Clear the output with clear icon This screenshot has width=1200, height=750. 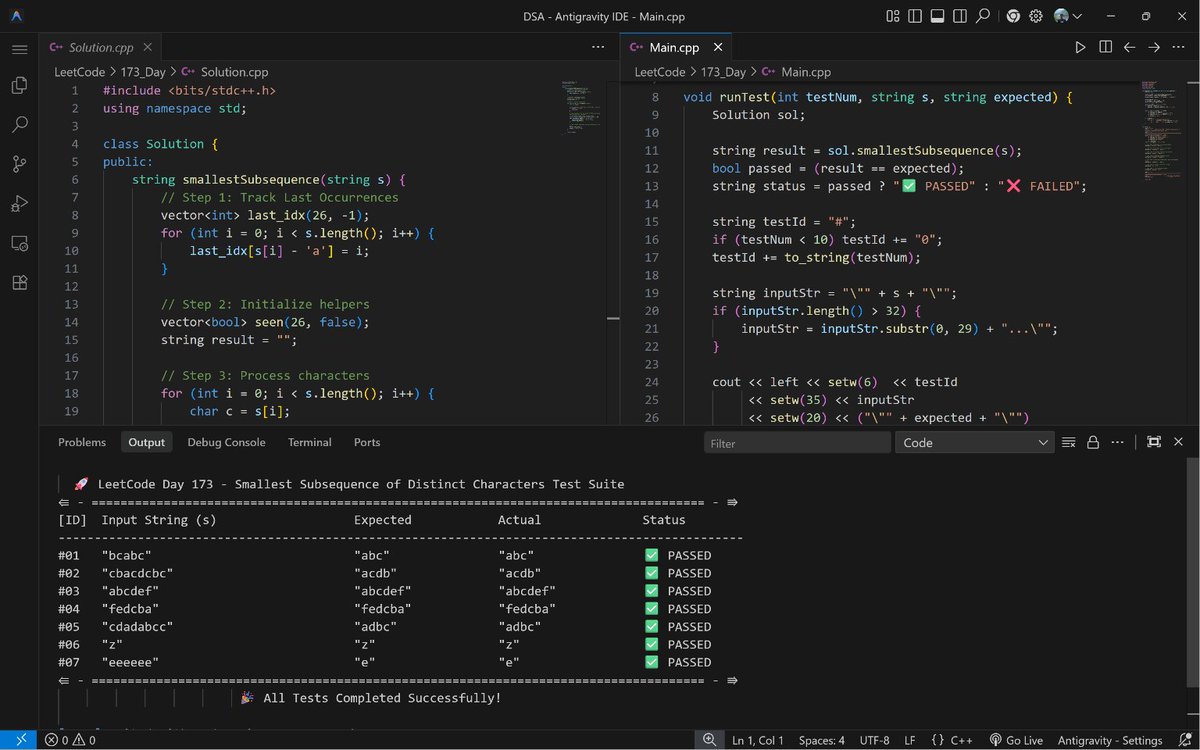[1069, 442]
